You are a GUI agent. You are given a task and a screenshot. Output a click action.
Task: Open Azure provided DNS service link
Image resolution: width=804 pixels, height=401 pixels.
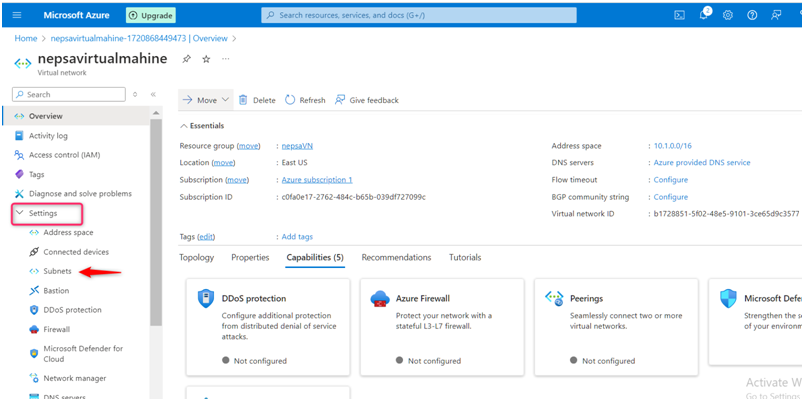pyautogui.click(x=702, y=163)
